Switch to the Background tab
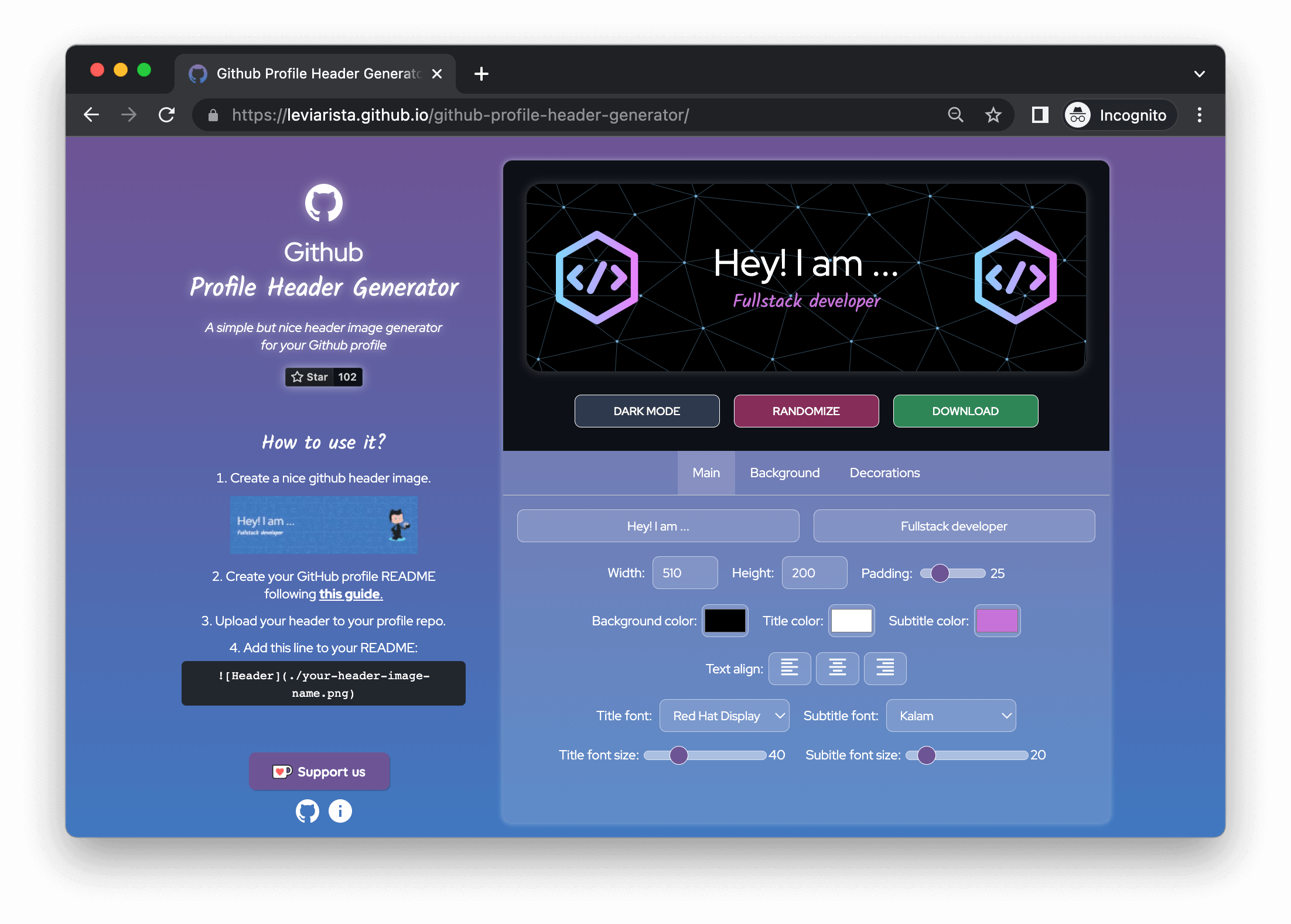Screen dimensions: 1291x924 coord(785,473)
